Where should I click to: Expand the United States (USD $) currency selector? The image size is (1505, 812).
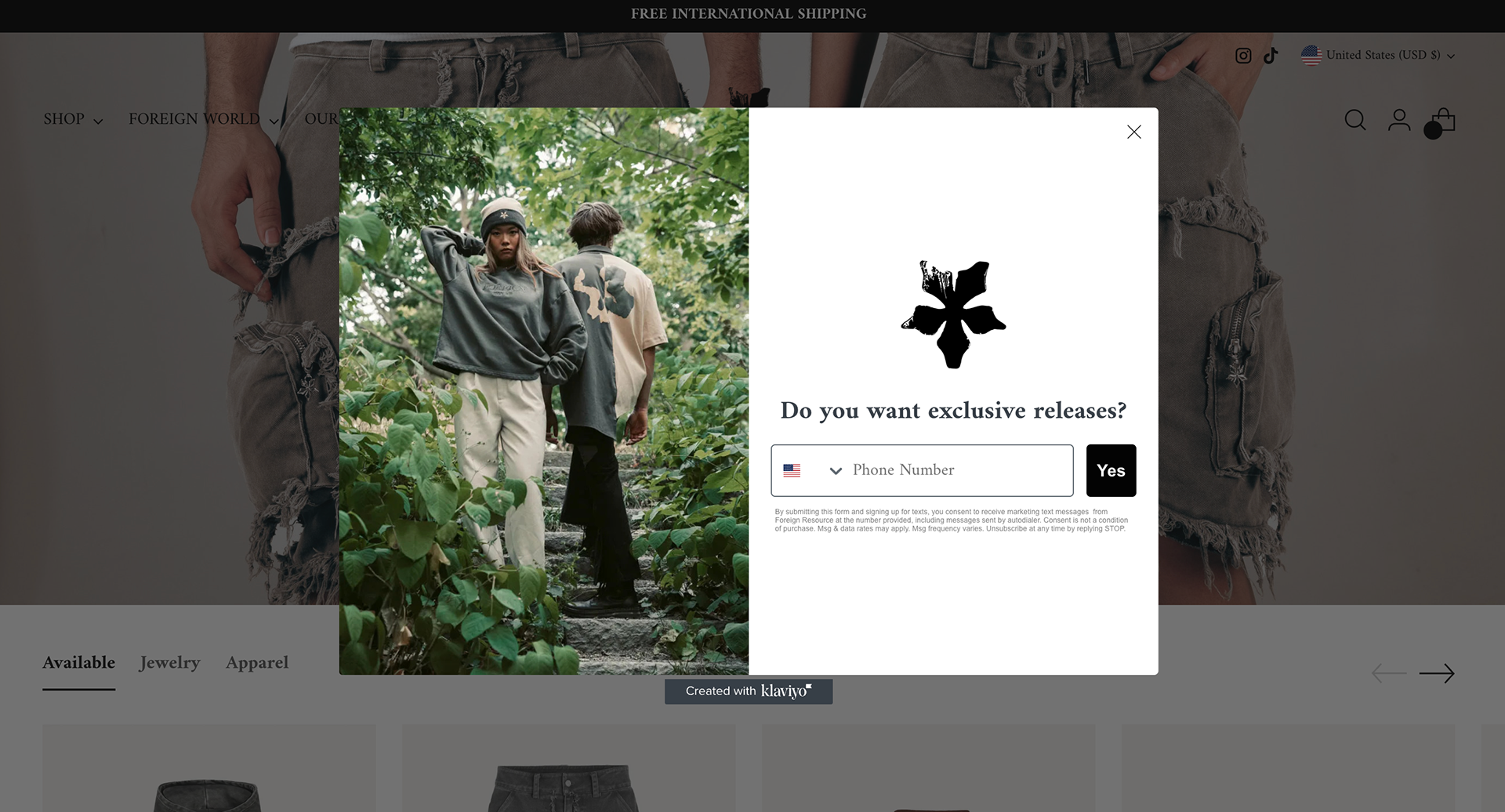pyautogui.click(x=1378, y=55)
